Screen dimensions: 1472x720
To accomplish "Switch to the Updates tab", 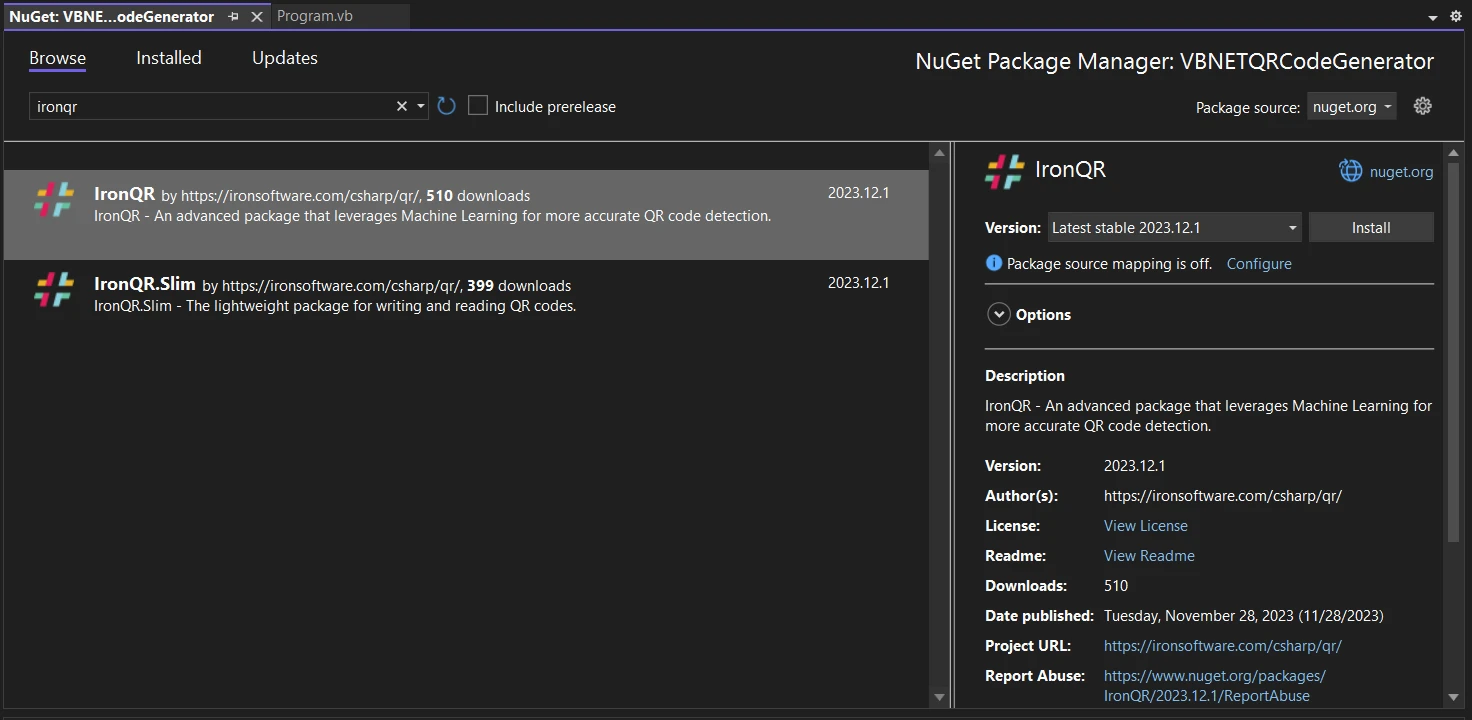I will 285,58.
